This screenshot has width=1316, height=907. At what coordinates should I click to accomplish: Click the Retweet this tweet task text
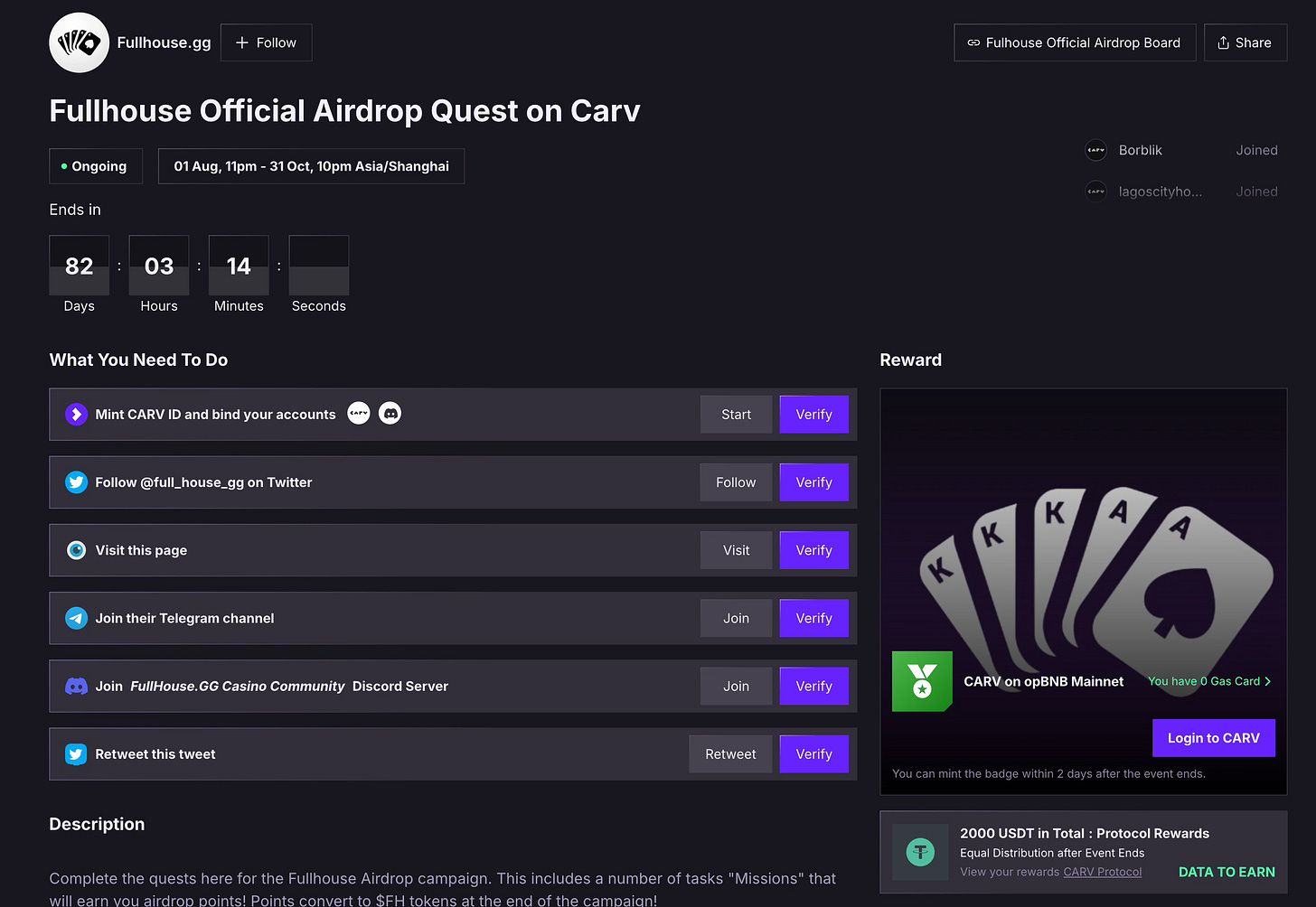[155, 754]
